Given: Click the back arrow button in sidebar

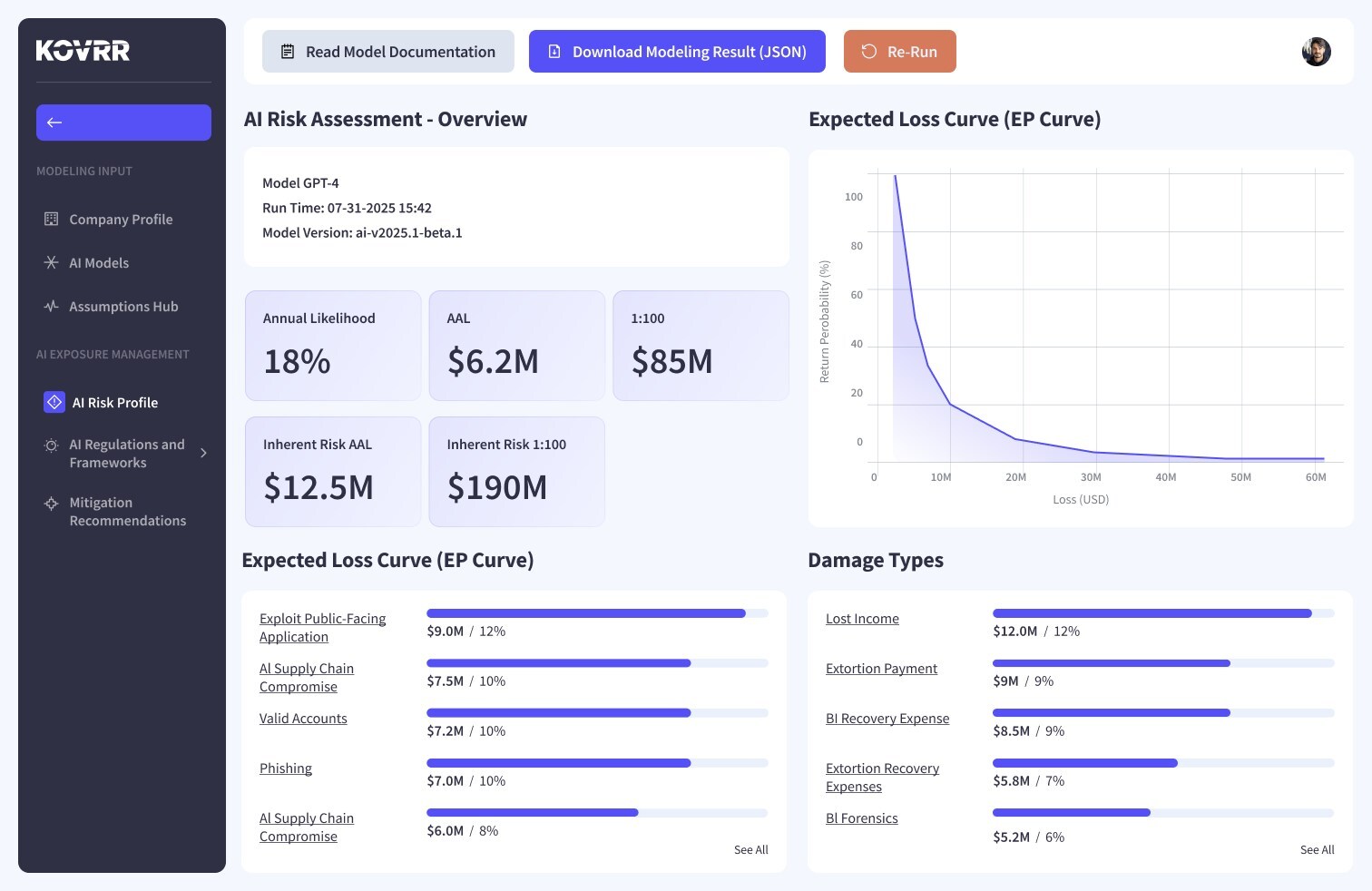Looking at the screenshot, I should 123,122.
